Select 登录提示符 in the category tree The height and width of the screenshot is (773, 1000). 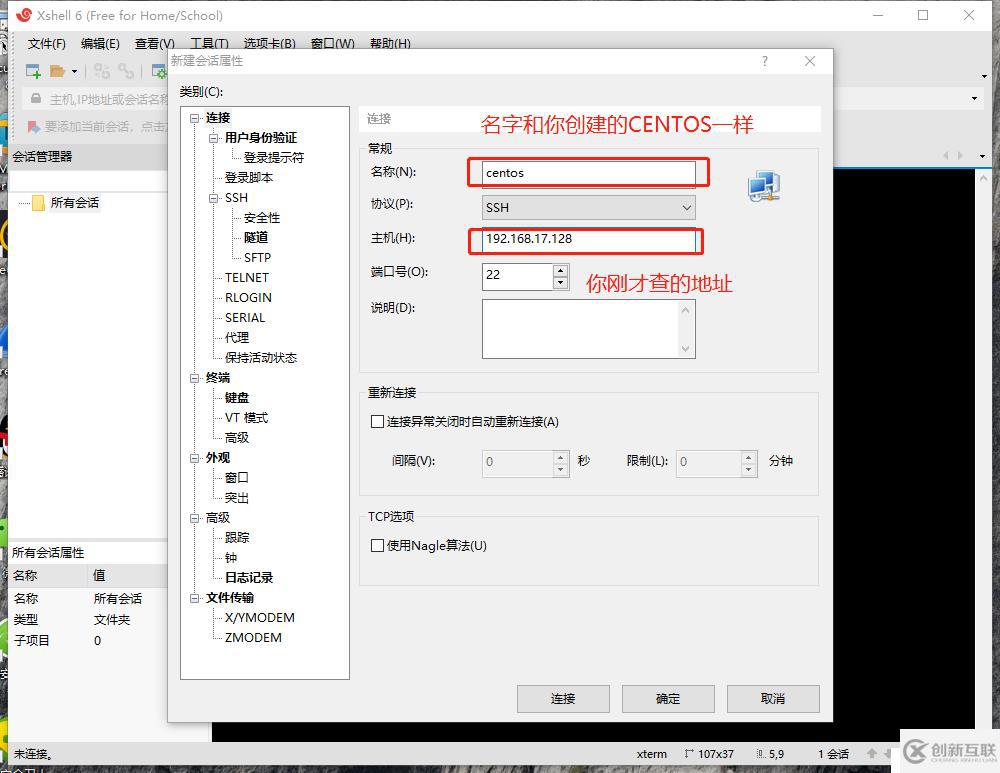274,158
